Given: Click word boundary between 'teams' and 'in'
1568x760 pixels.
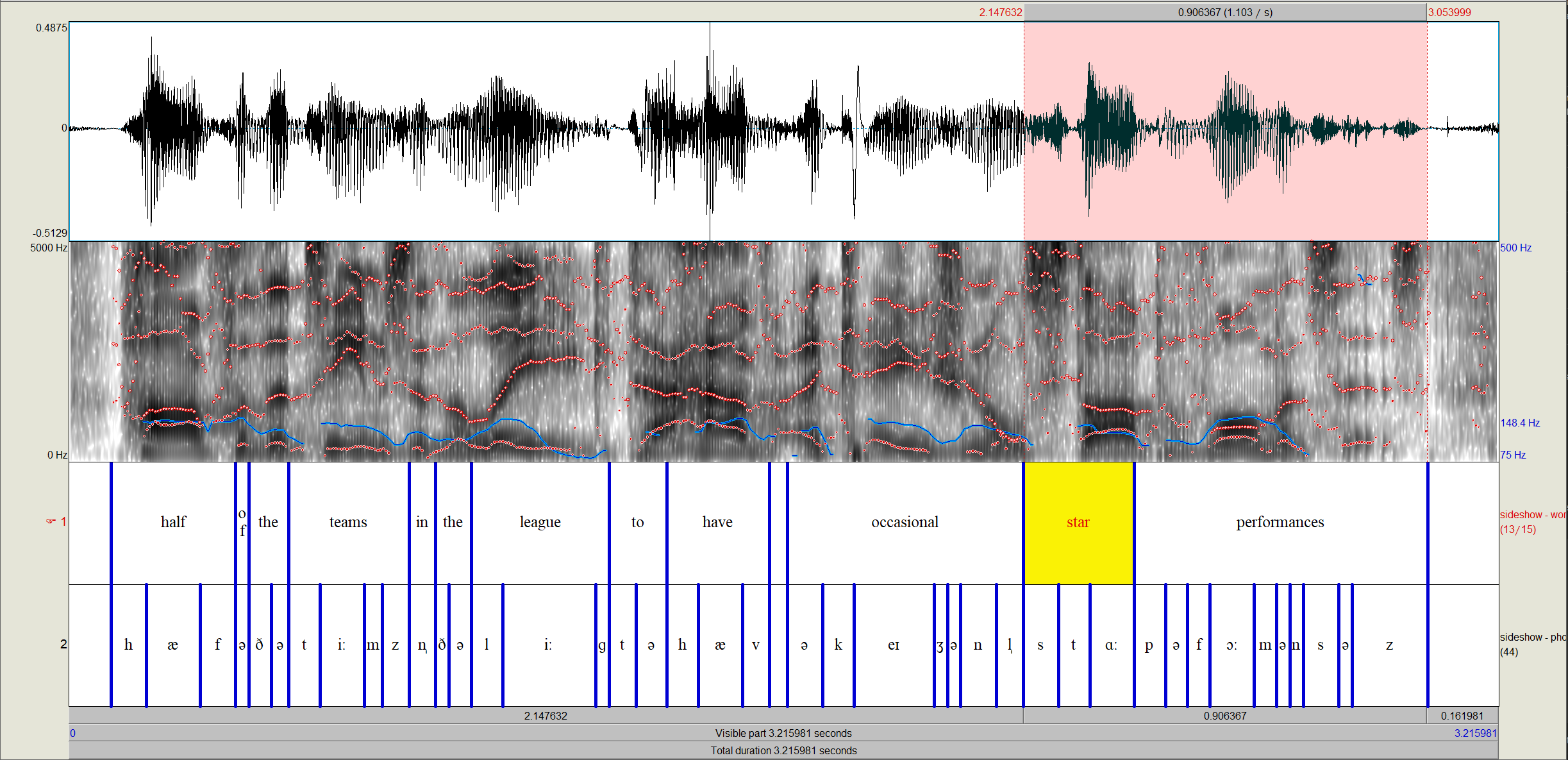Looking at the screenshot, I should (410, 523).
